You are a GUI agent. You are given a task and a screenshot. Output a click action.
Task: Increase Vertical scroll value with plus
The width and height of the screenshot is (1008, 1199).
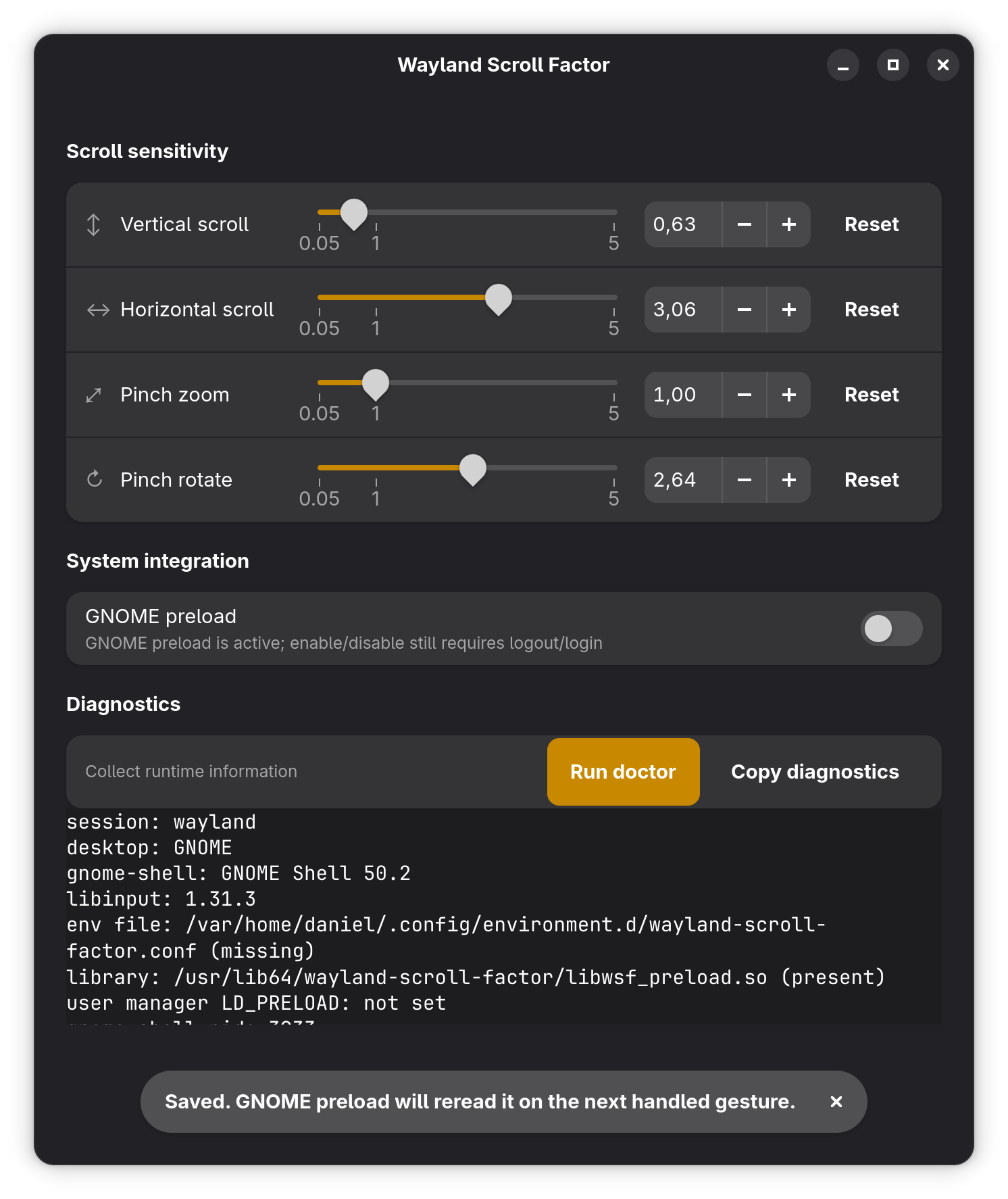click(789, 224)
